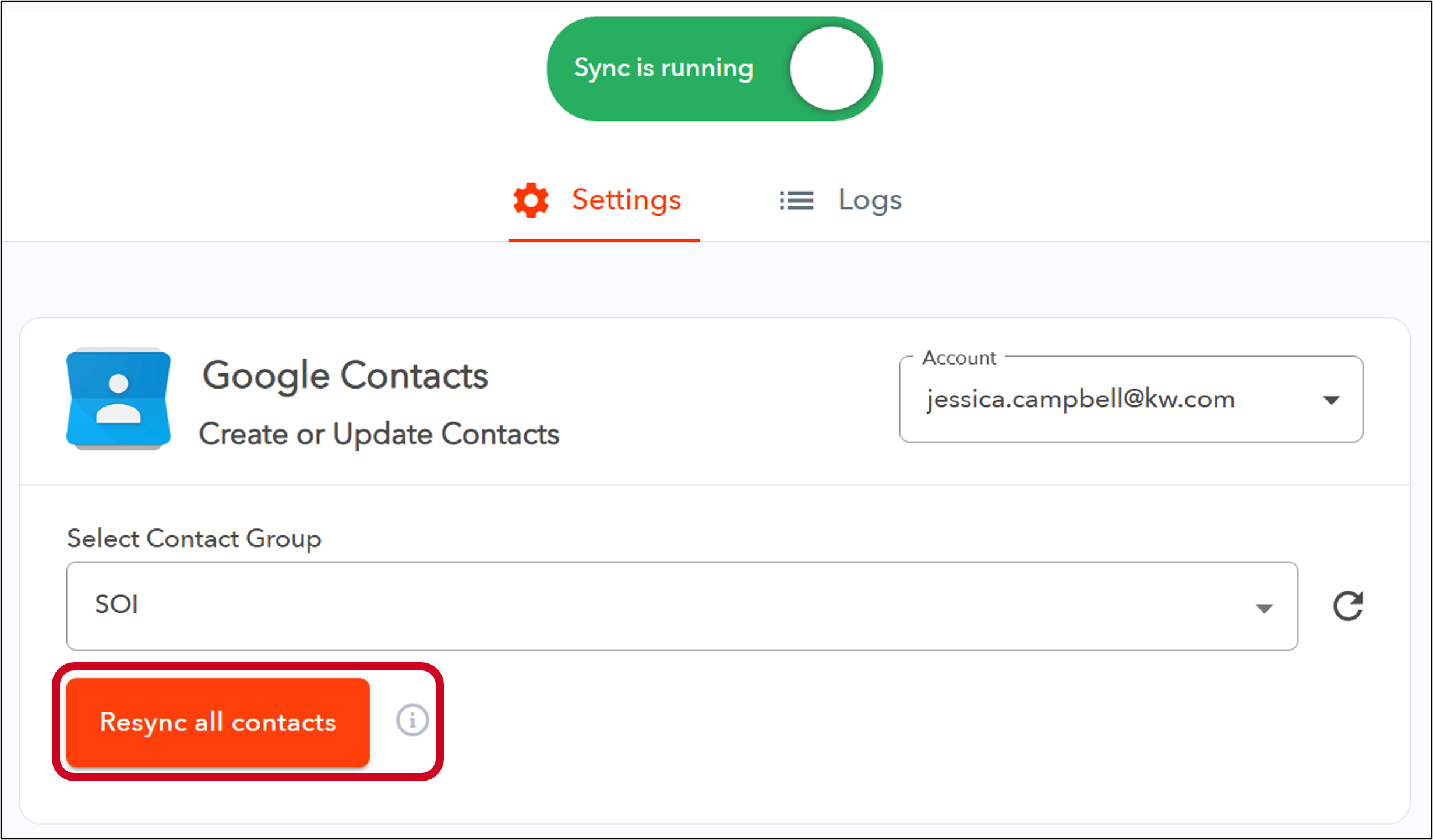Click the 'Account' field label
1433x840 pixels.
pyautogui.click(x=959, y=358)
